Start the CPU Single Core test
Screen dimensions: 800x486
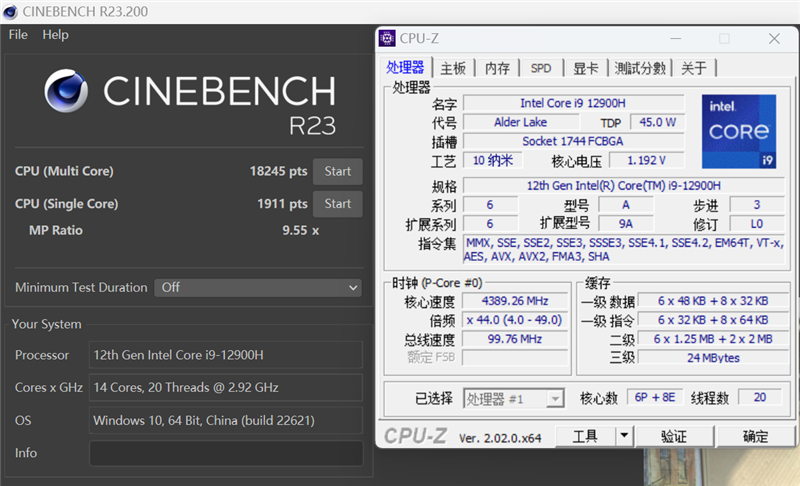click(337, 204)
